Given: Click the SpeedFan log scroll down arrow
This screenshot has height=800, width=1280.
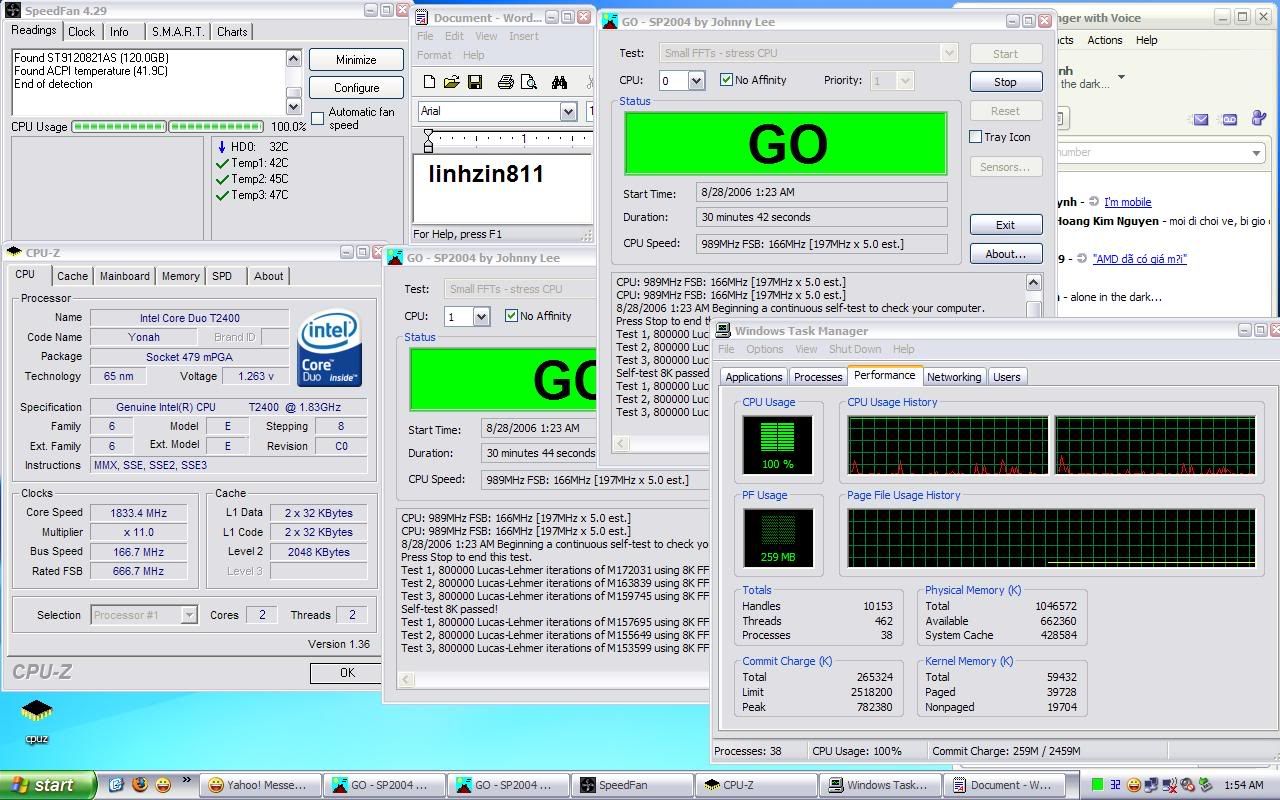Looking at the screenshot, I should tap(293, 106).
